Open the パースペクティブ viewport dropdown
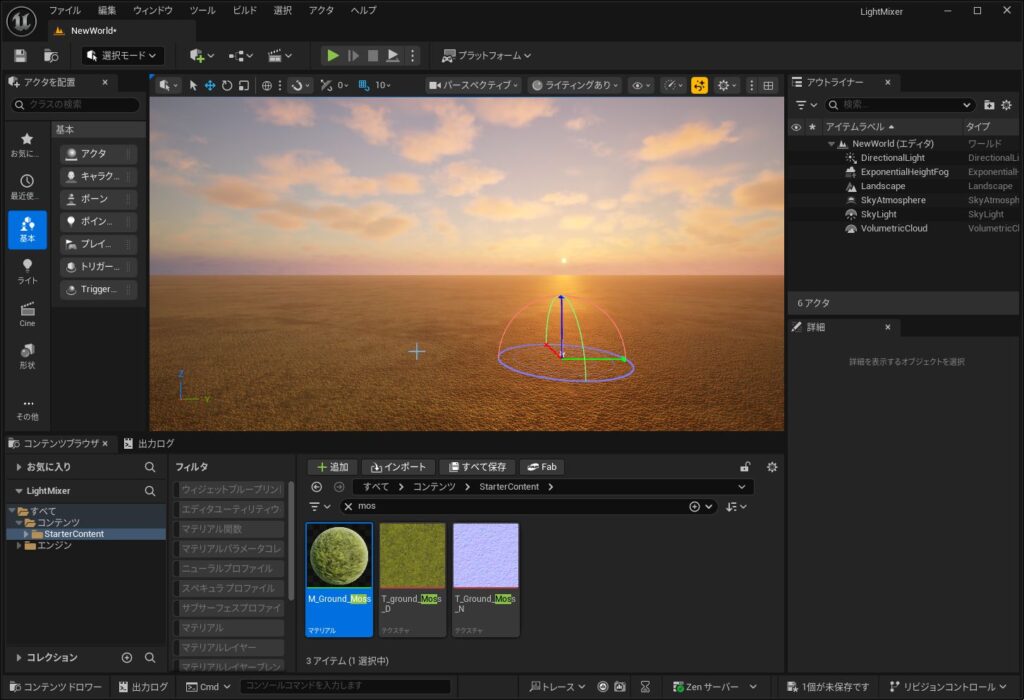The image size is (1024, 700). (x=473, y=86)
